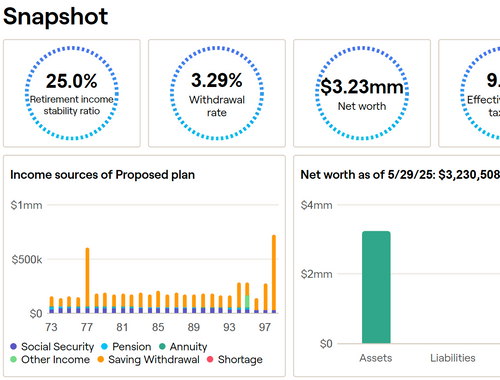Viewport: 500px width, 380px height.
Task: Click the Liabilities axis label
Action: click(x=453, y=358)
